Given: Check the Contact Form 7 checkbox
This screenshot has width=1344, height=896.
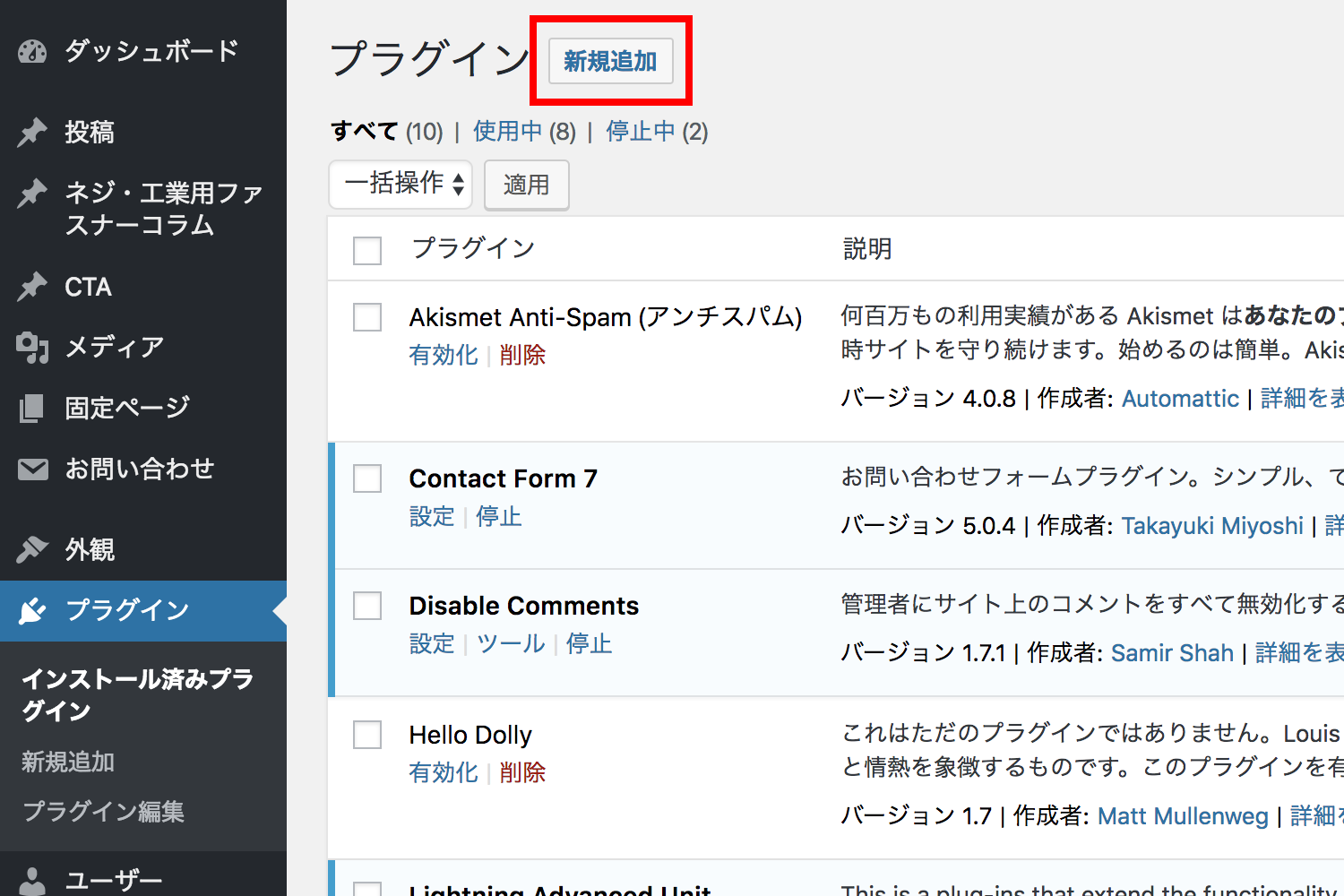Looking at the screenshot, I should 367,478.
